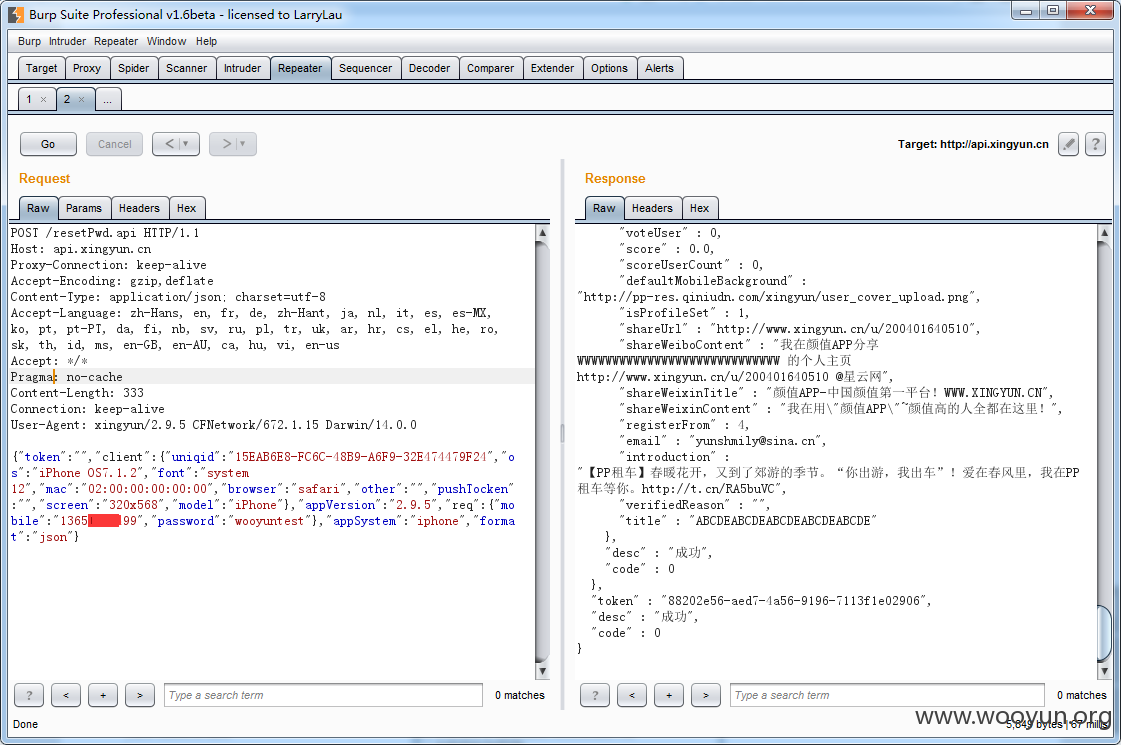Click 'Target: http://api.xingyun.cn' label

pyautogui.click(x=973, y=144)
